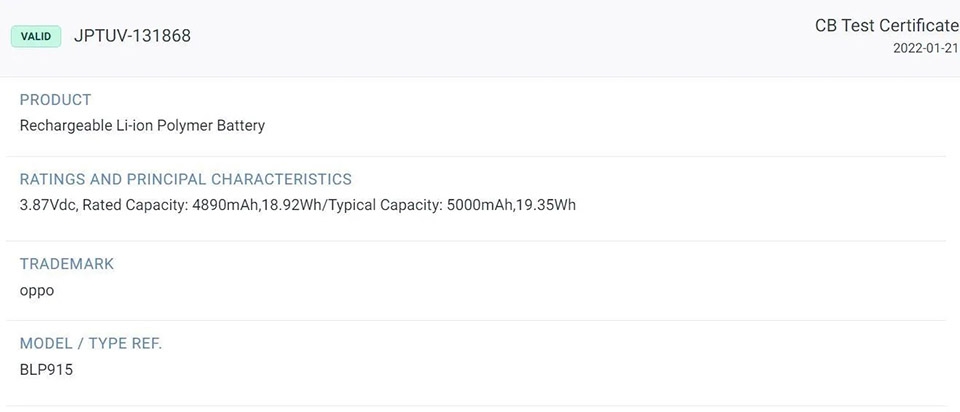Screen dimensions: 960x412
Task: Click the RATINGS AND PRINCIPAL CHARACTERISTICS heading
Action: (x=186, y=179)
